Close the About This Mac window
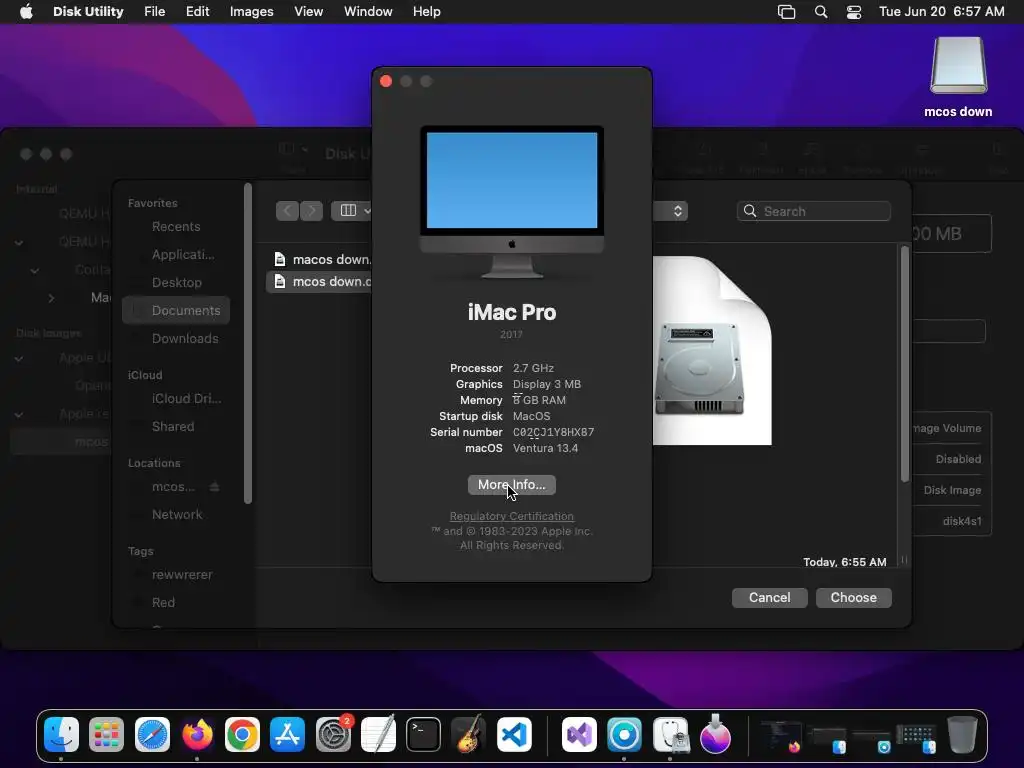 click(x=386, y=81)
